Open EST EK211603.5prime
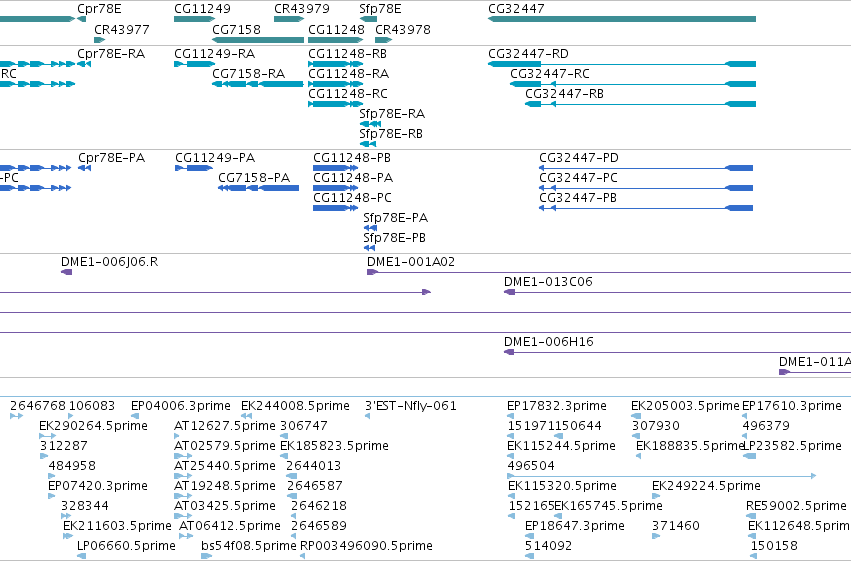851x561 pixels. pyautogui.click(x=117, y=526)
